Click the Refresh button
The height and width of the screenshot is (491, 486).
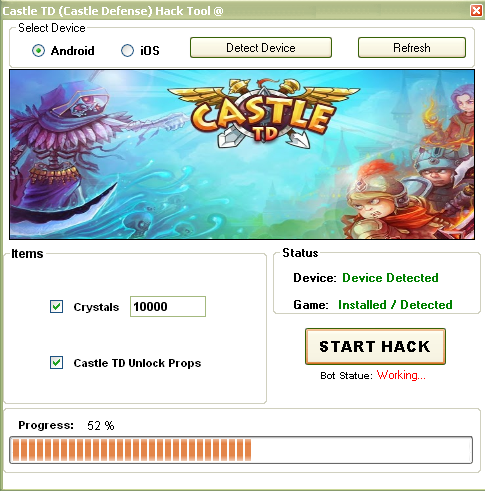[x=412, y=48]
